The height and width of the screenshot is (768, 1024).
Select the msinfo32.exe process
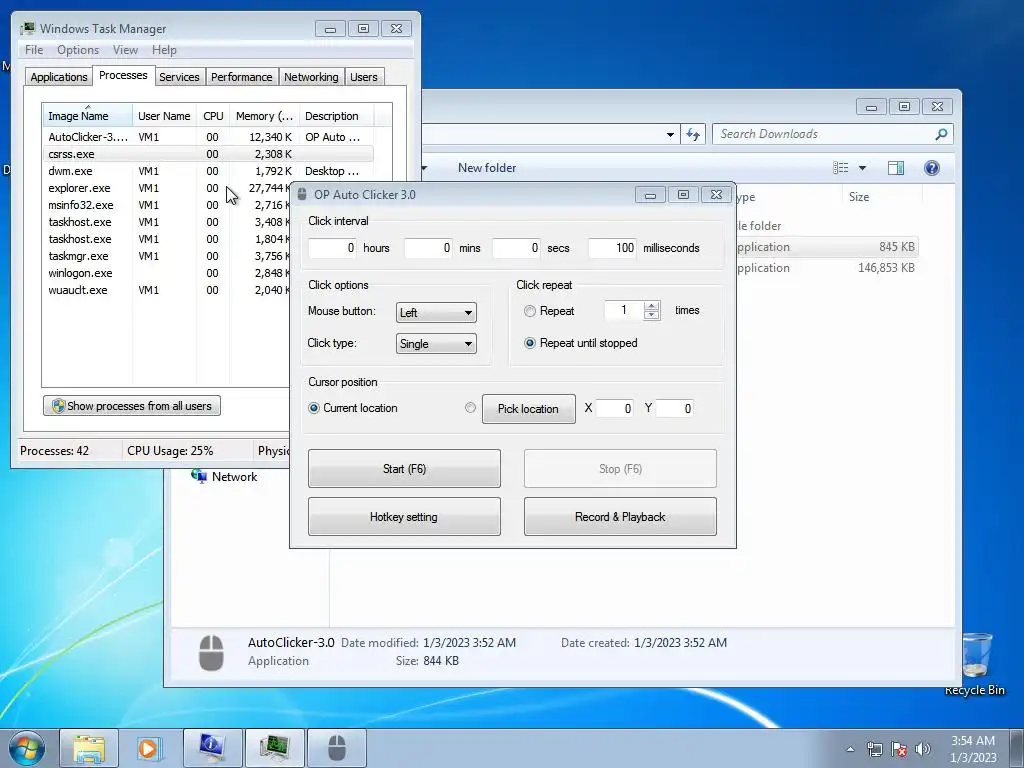tap(167, 205)
